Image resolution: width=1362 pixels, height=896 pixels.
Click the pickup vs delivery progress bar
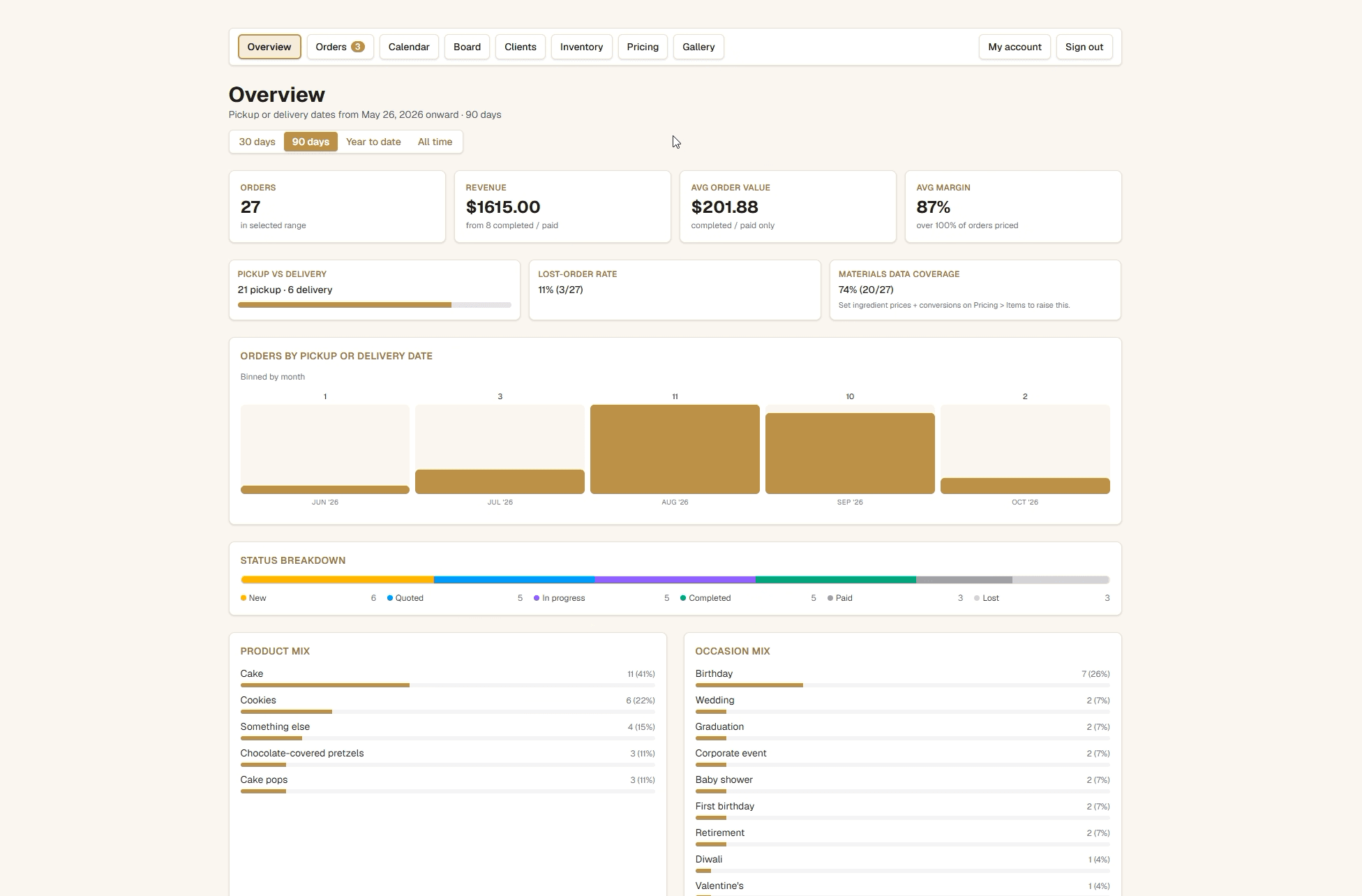375,305
